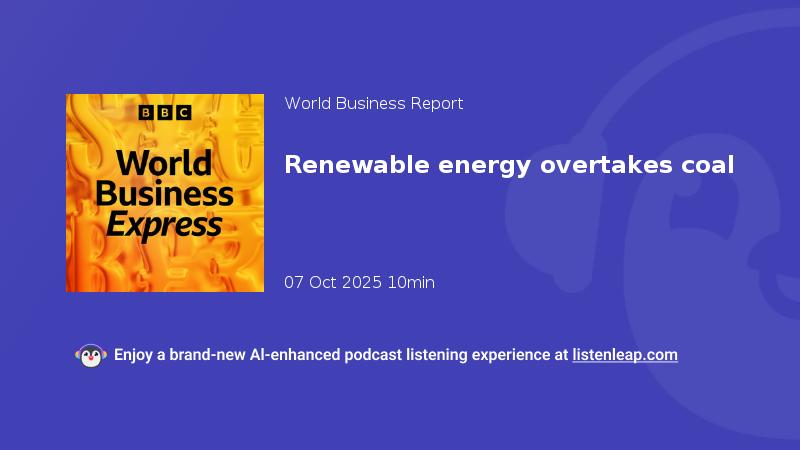Viewport: 800px width, 450px height.
Task: Click the 'Renewable energy overtakes coal' title
Action: (x=509, y=165)
